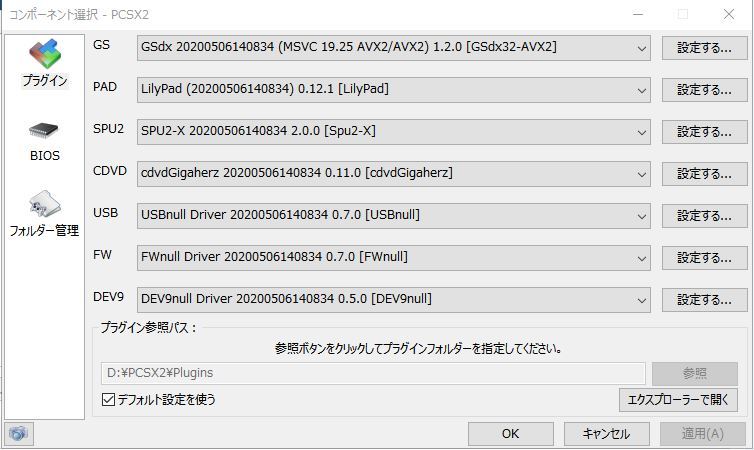754x450 pixels.
Task: Click the エクスプローラーで開く button
Action: pyautogui.click(x=678, y=400)
